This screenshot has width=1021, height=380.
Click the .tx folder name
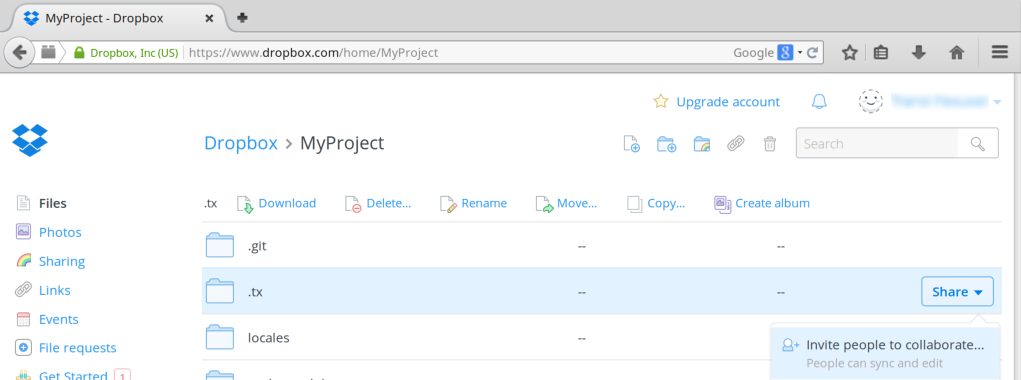[x=255, y=292]
